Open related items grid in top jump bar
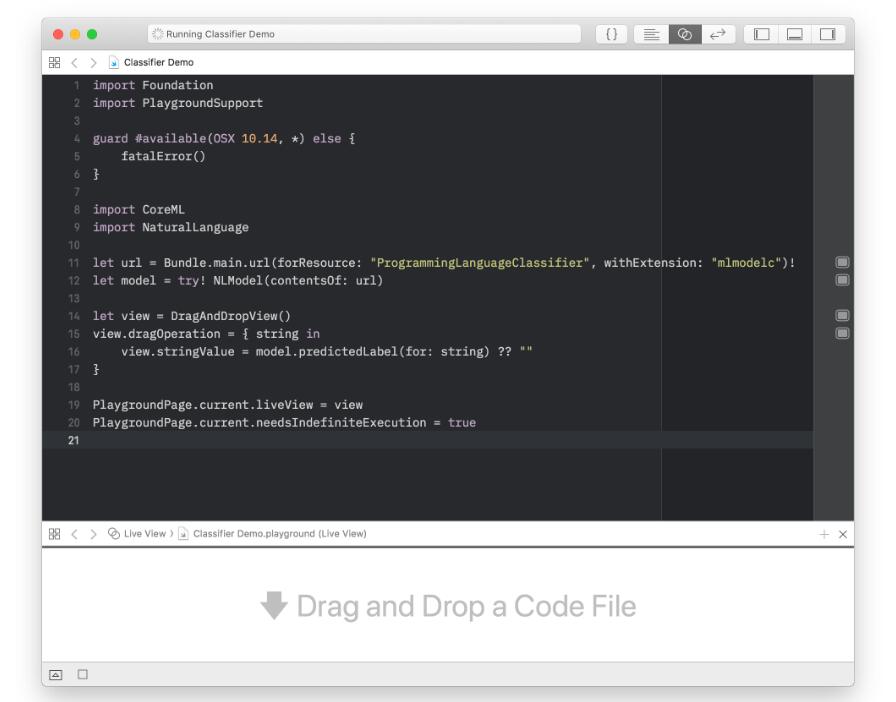This screenshot has height=702, width=896. pyautogui.click(x=54, y=62)
